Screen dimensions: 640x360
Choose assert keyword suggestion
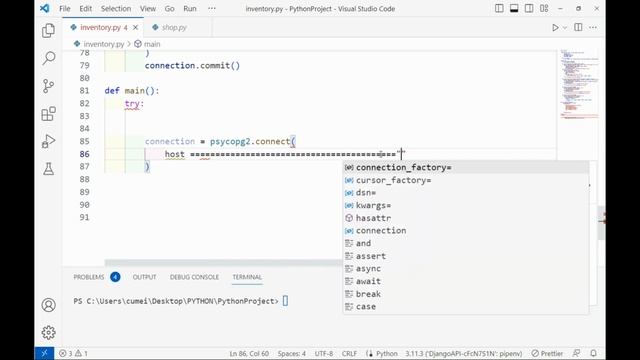(x=466, y=256)
